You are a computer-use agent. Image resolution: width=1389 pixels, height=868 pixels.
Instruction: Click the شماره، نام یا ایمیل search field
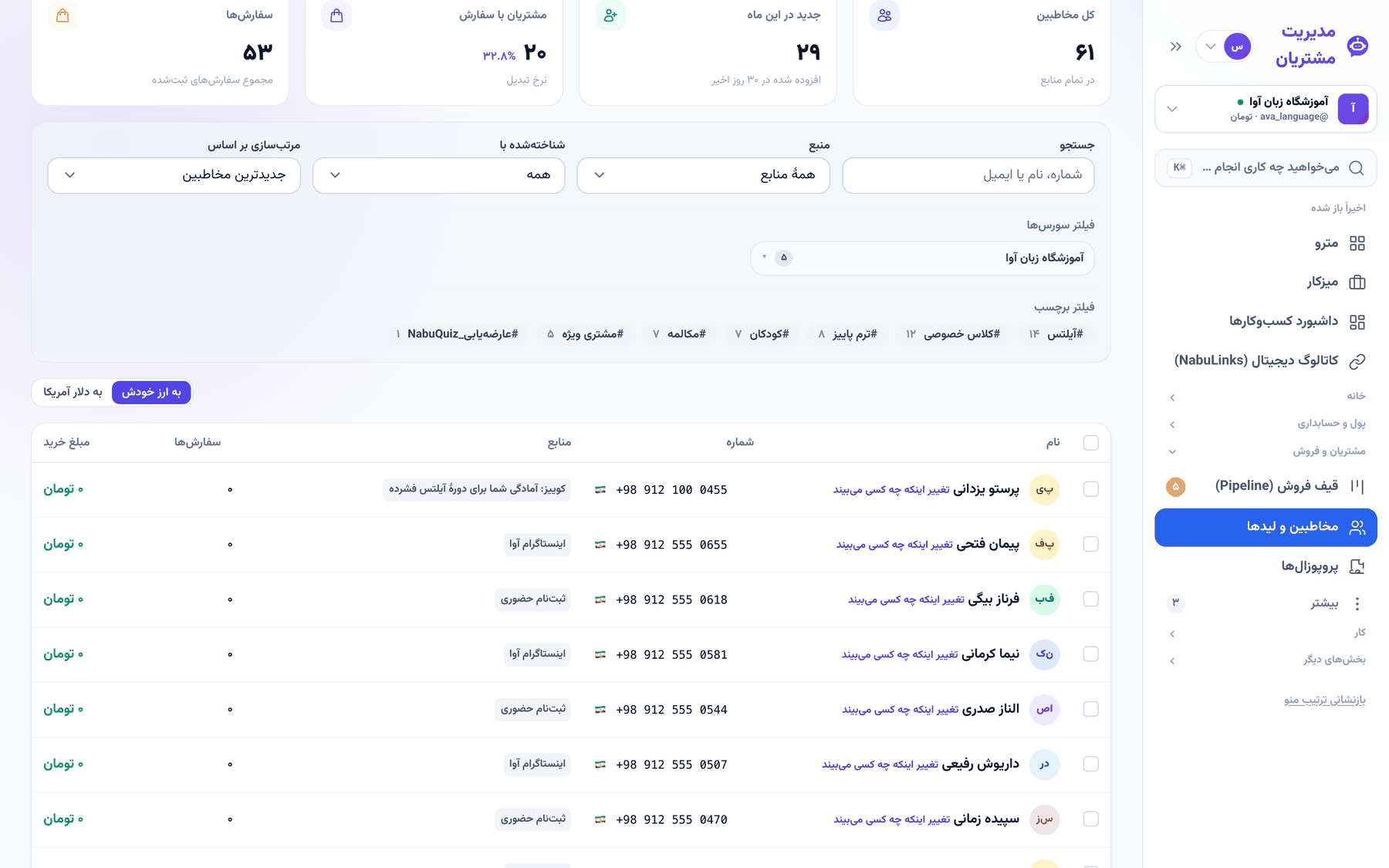(x=968, y=175)
